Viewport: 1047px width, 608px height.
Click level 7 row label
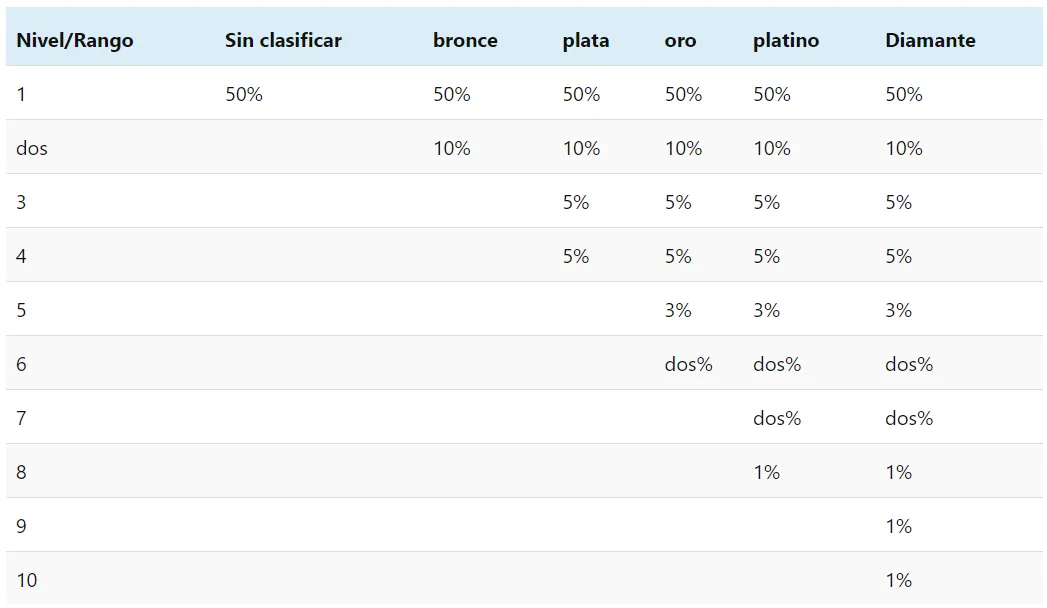tap(22, 419)
